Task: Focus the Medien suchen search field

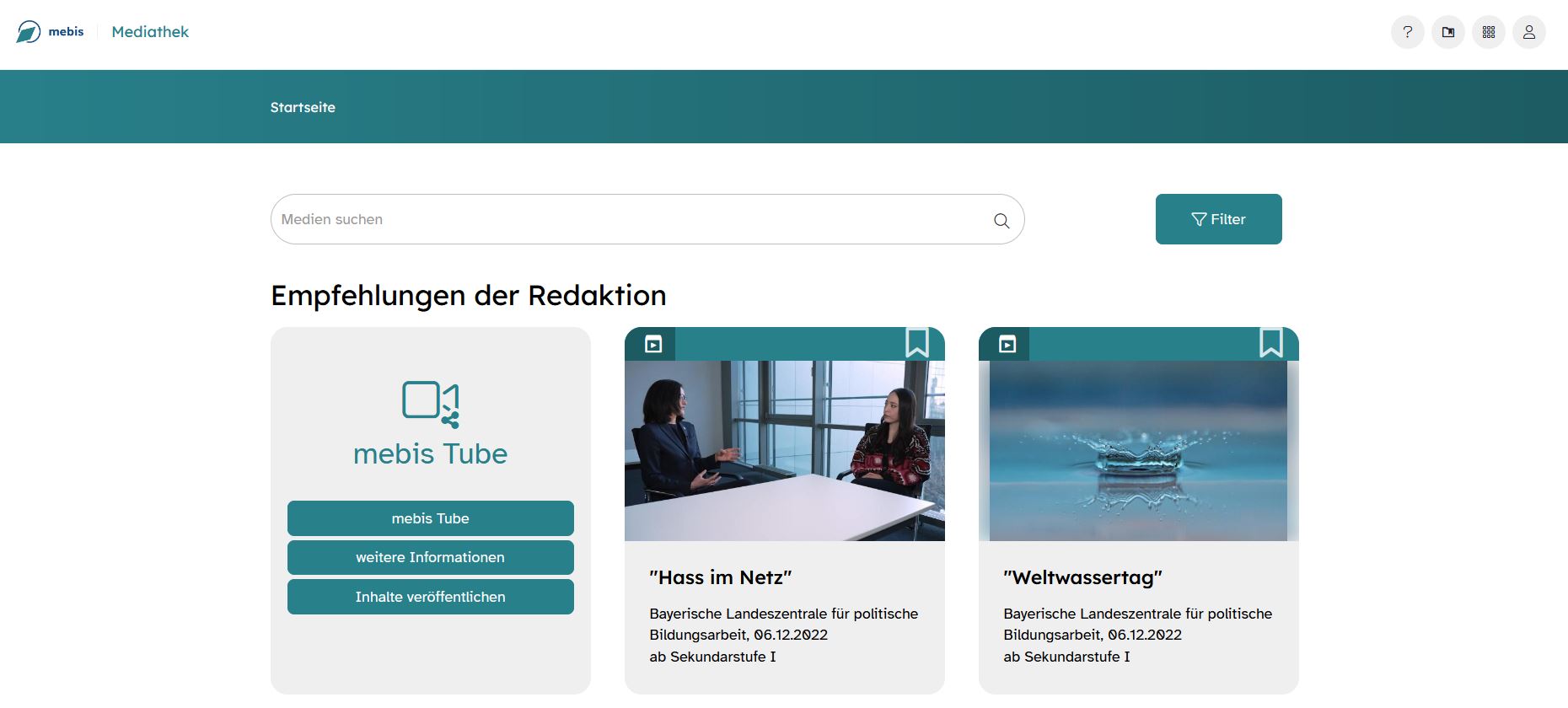Action: tap(647, 219)
